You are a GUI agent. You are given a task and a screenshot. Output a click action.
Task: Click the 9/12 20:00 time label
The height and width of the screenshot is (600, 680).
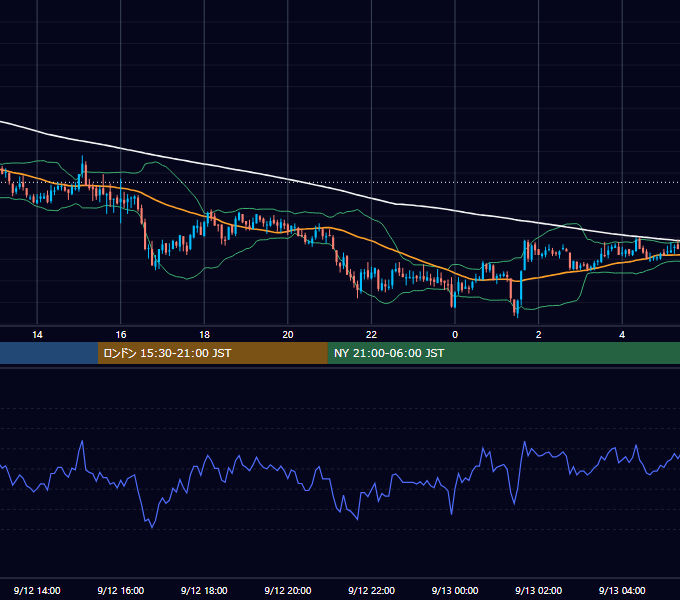click(x=288, y=590)
